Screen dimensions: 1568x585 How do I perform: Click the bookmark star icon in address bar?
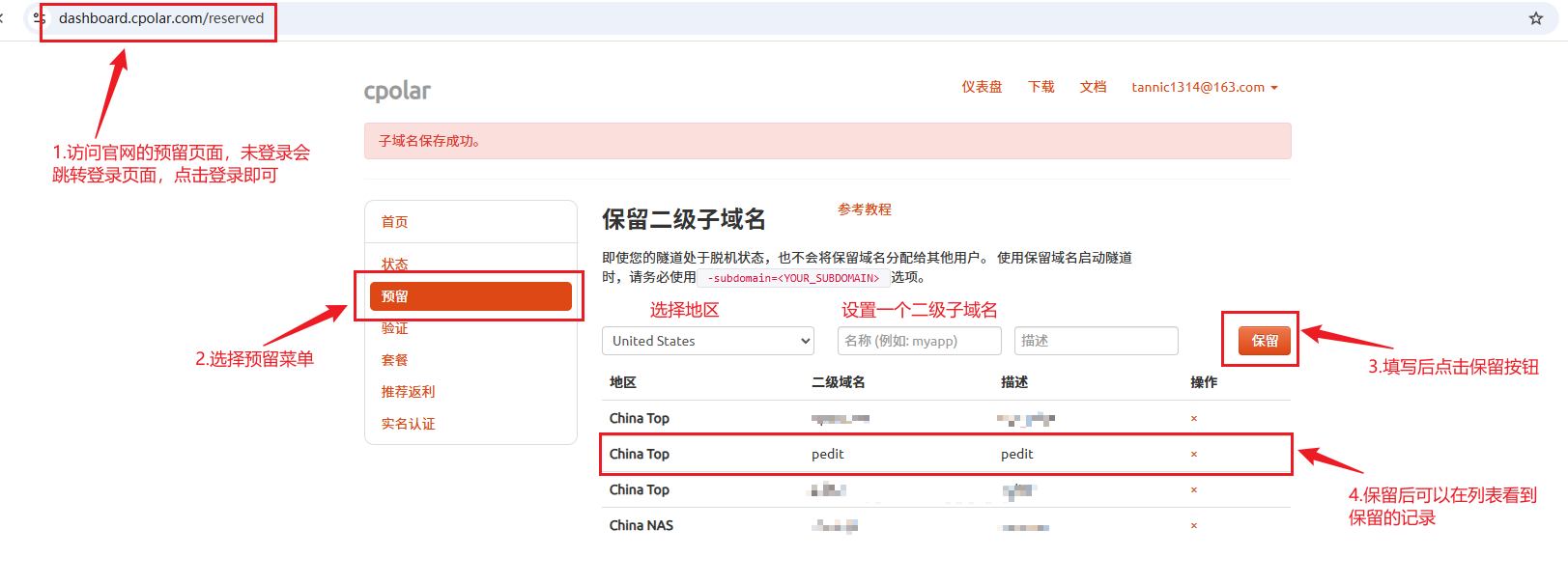point(1535,18)
